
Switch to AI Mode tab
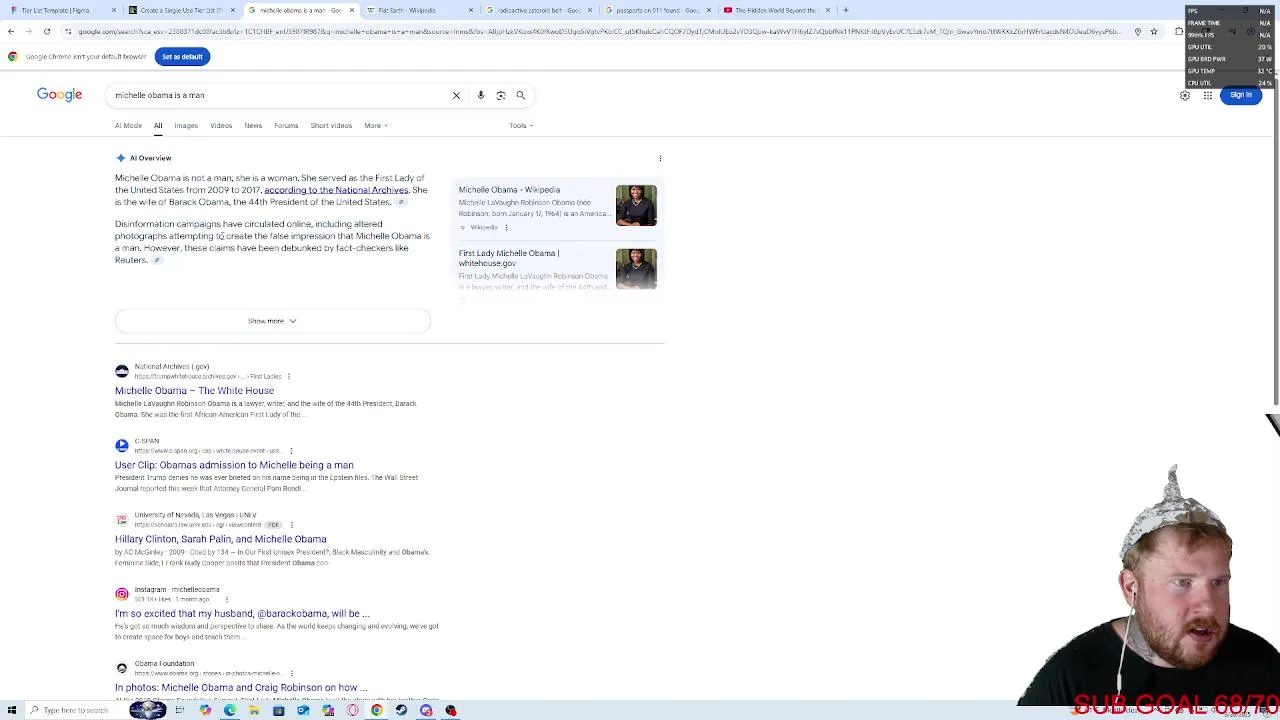[128, 126]
